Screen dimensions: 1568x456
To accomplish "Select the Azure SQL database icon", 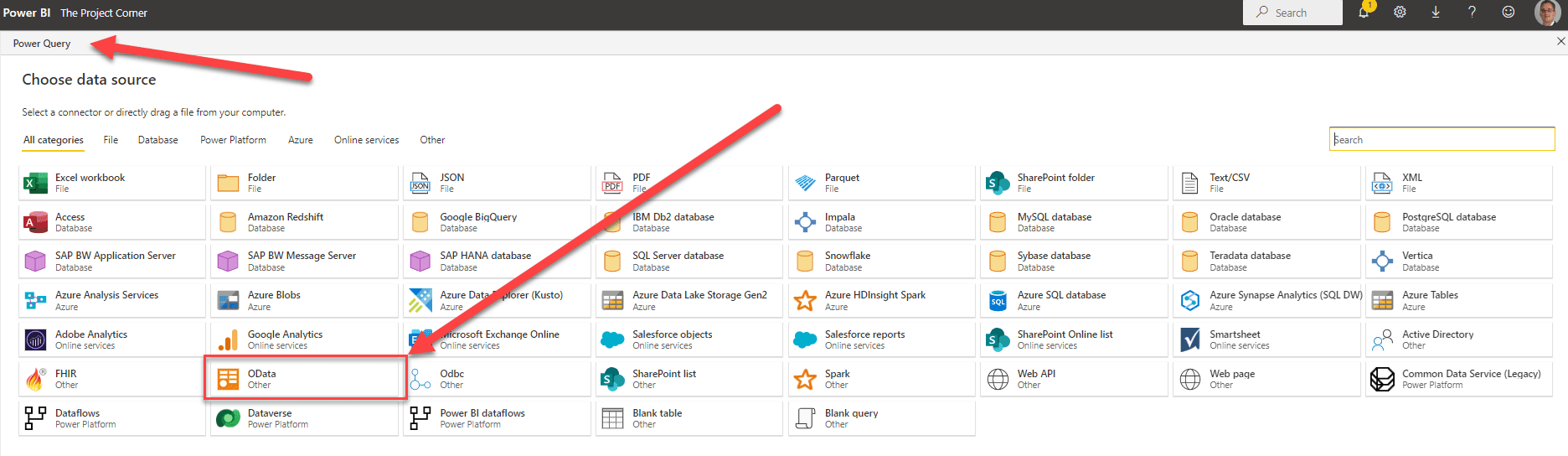I will tap(998, 300).
